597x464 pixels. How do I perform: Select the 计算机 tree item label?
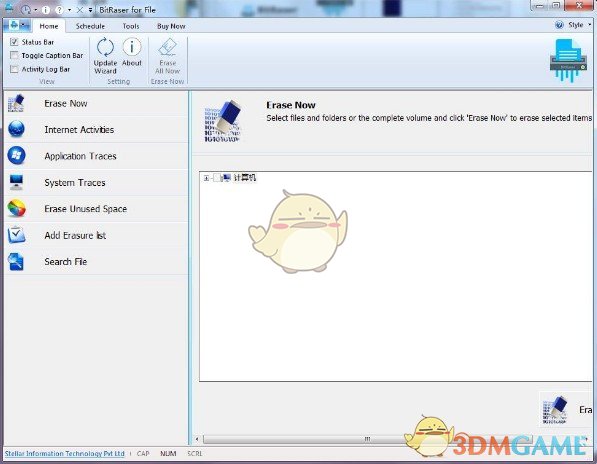click(x=245, y=178)
